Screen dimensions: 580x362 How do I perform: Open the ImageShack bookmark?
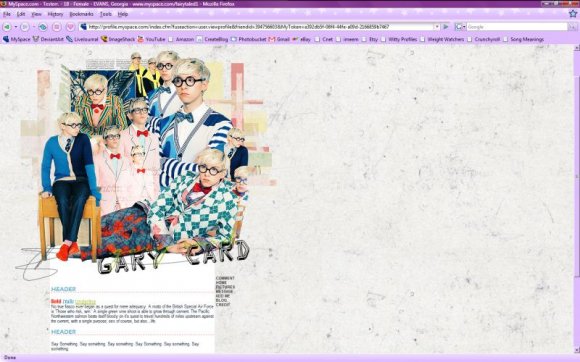tap(118, 39)
